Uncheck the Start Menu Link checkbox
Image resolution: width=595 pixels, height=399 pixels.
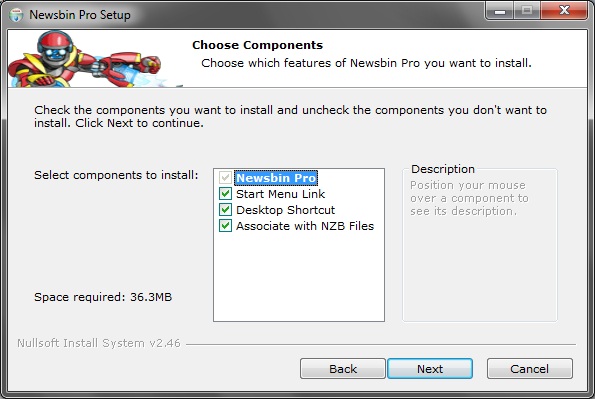(225, 194)
